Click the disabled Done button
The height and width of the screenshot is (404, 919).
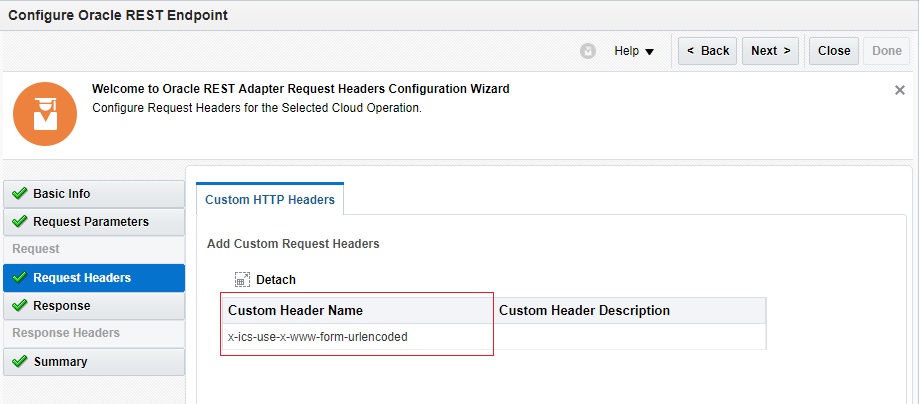(886, 51)
